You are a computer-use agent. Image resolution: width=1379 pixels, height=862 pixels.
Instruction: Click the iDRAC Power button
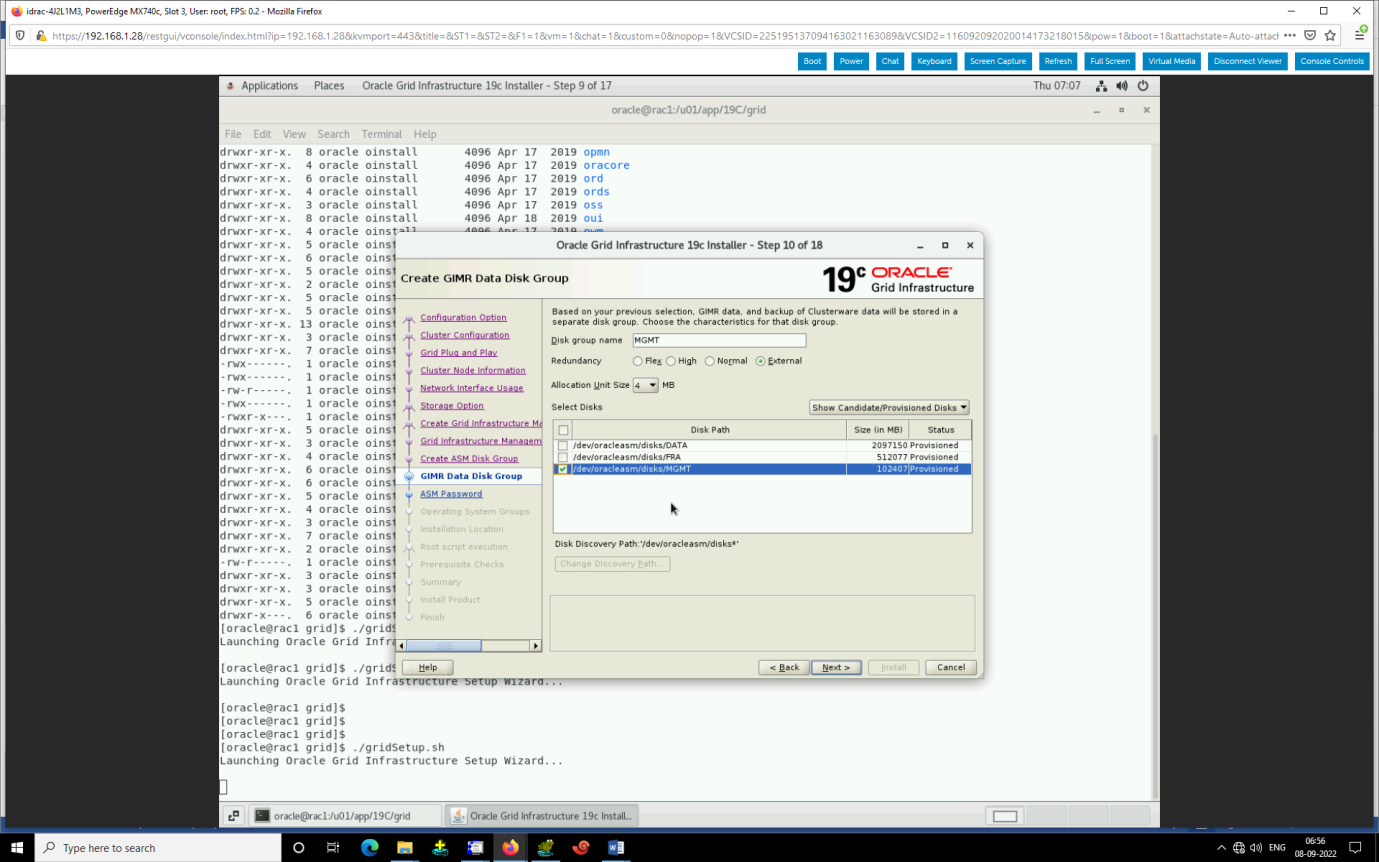(851, 61)
